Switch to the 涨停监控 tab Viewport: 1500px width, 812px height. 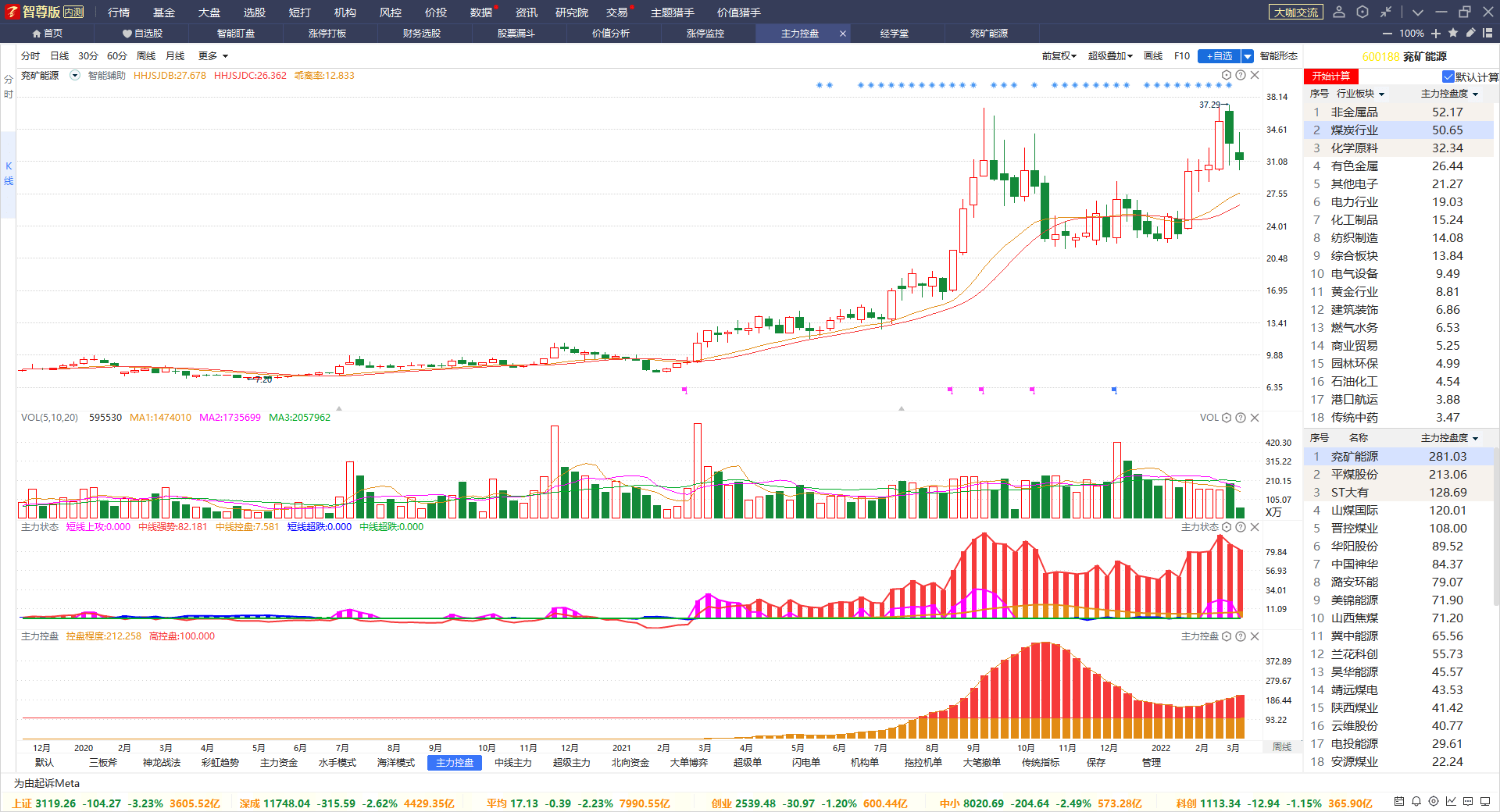(705, 34)
